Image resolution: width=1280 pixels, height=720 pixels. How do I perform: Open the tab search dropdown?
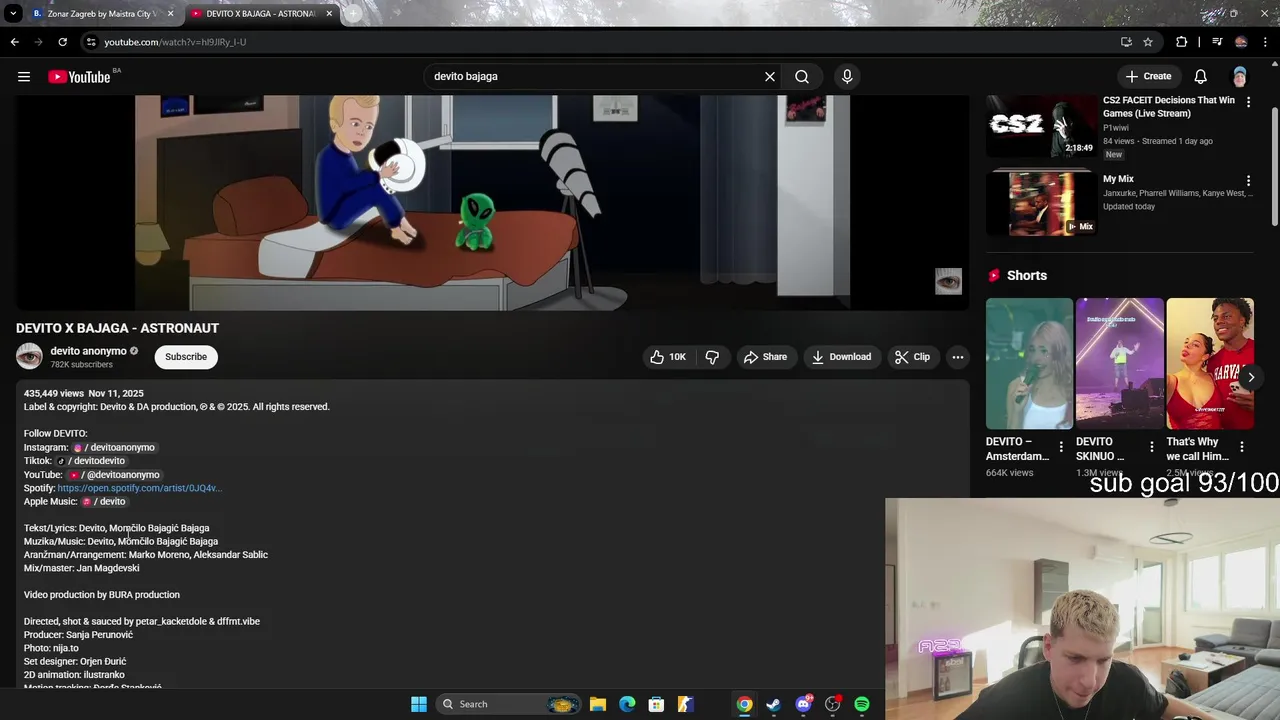click(13, 14)
